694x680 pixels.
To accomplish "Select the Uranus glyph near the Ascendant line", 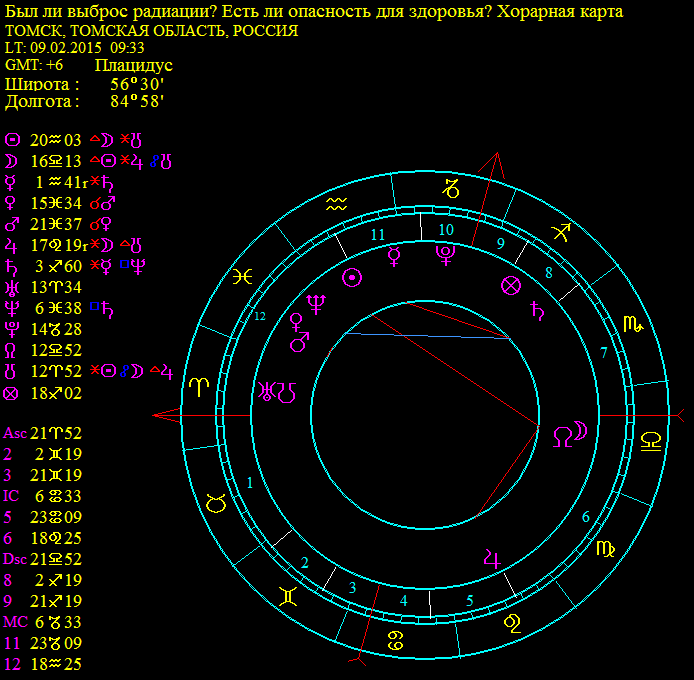I will [267, 391].
